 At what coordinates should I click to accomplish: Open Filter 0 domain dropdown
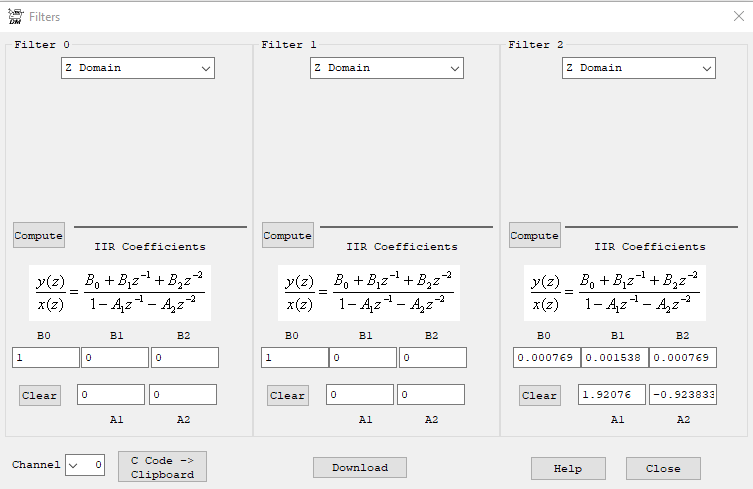(x=138, y=68)
